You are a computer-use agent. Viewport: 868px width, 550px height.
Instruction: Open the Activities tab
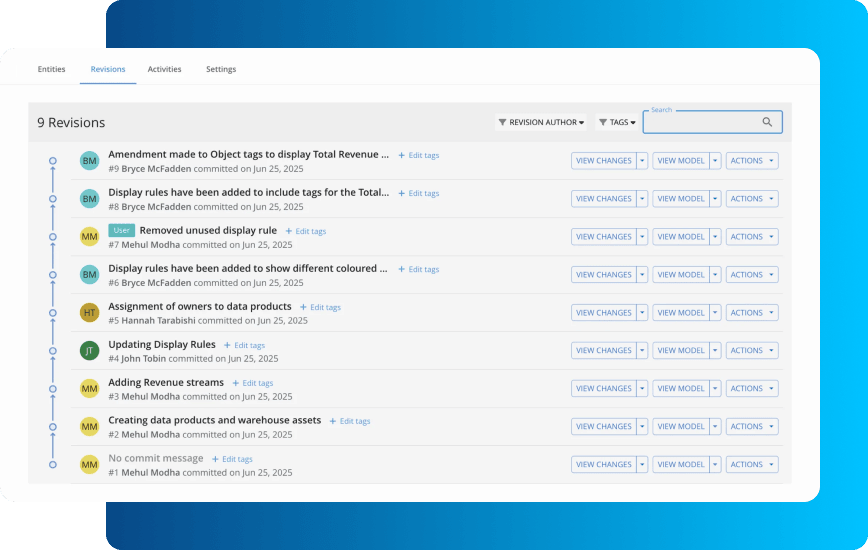164,69
